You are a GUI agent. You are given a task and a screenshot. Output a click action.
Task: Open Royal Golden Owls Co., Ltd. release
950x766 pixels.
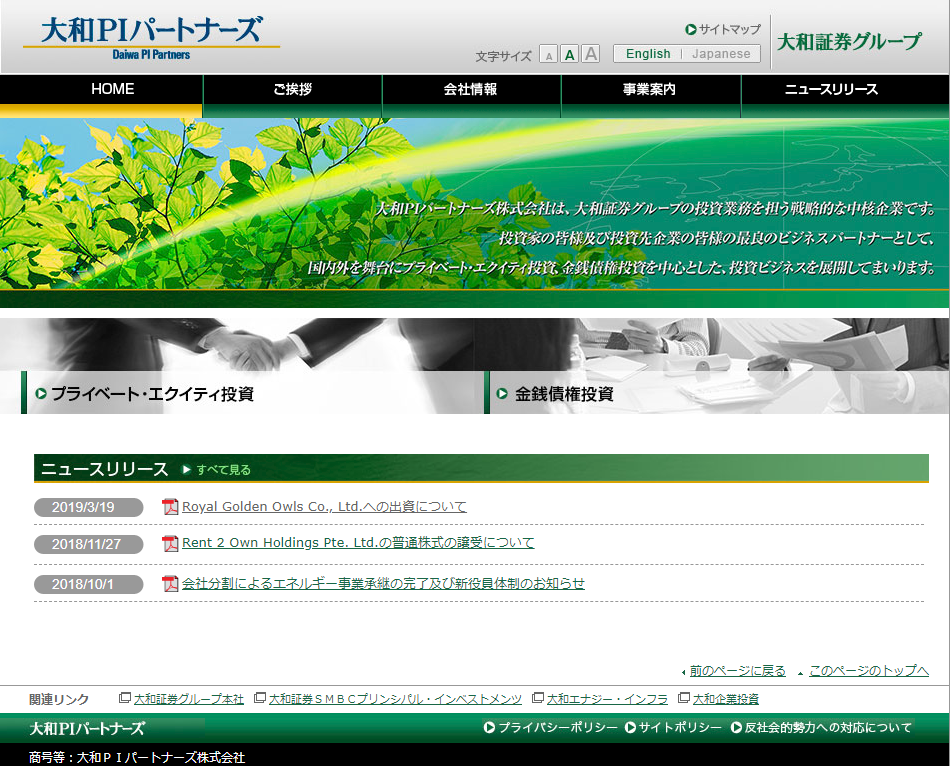point(324,507)
